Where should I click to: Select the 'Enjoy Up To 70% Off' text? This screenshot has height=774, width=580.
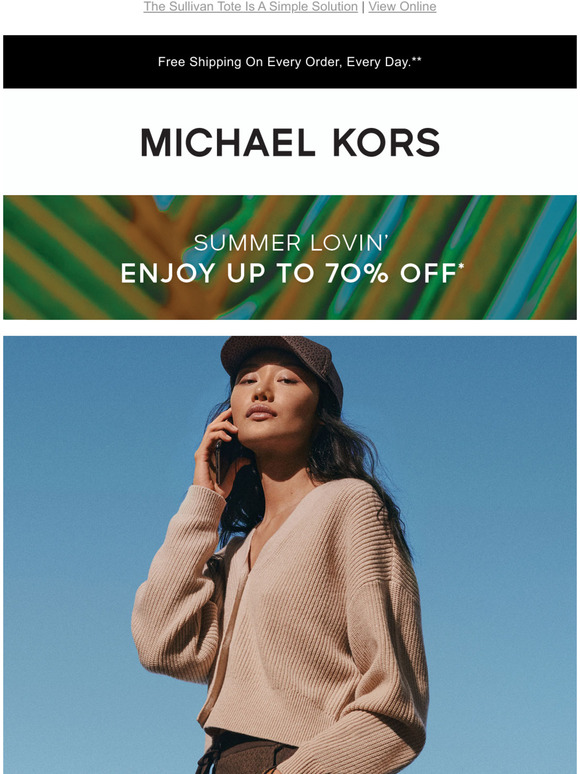click(288, 273)
